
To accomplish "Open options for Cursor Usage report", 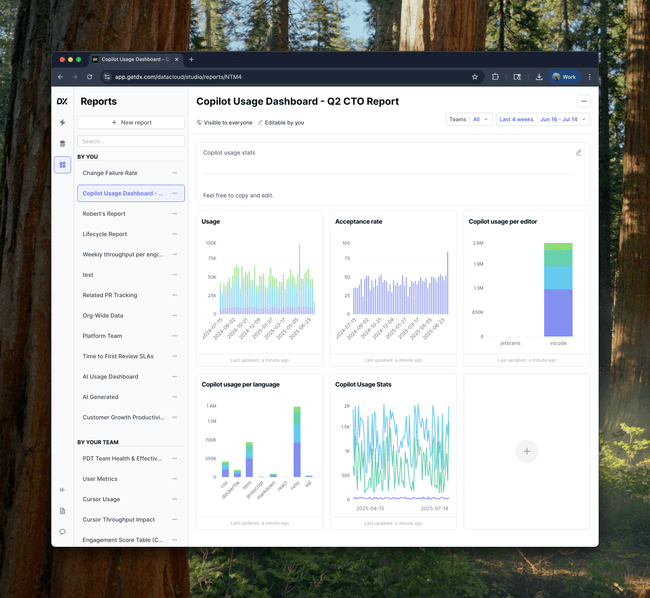I will [x=175, y=499].
